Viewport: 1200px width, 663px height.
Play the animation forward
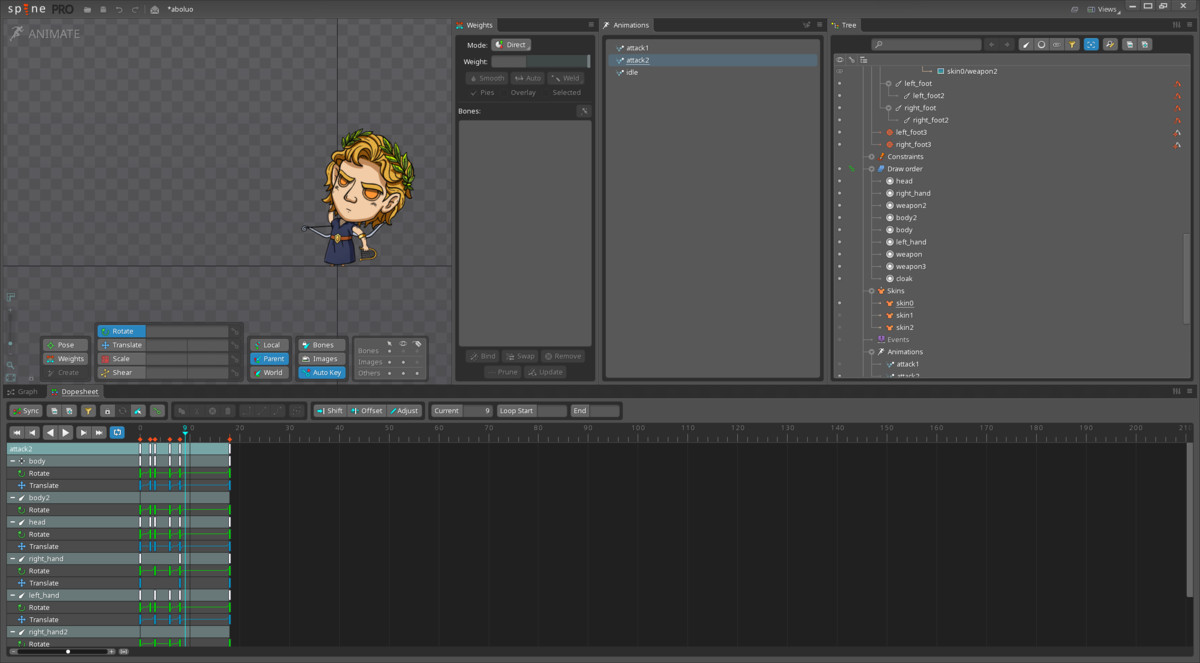pos(66,432)
